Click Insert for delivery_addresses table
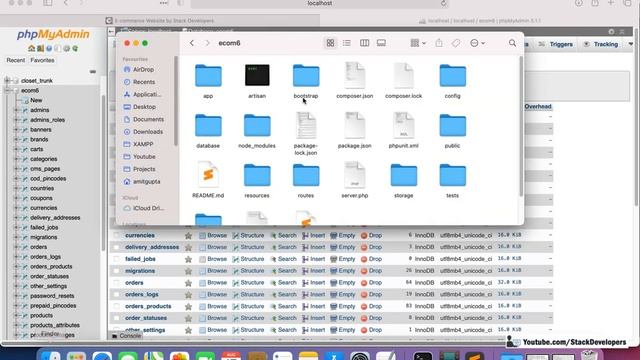Screen dimensions: 640x360 [314, 247]
